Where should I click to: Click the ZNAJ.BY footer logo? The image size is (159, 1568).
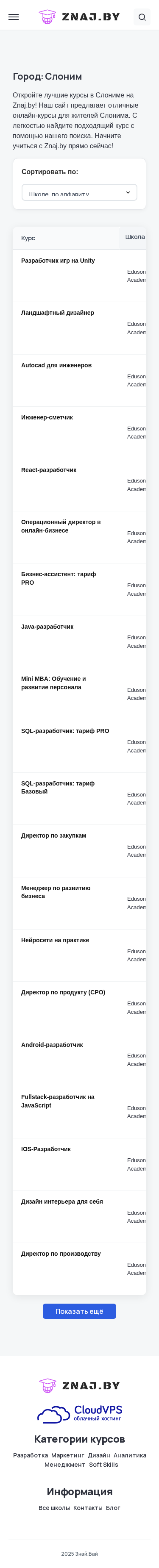coord(79,1385)
